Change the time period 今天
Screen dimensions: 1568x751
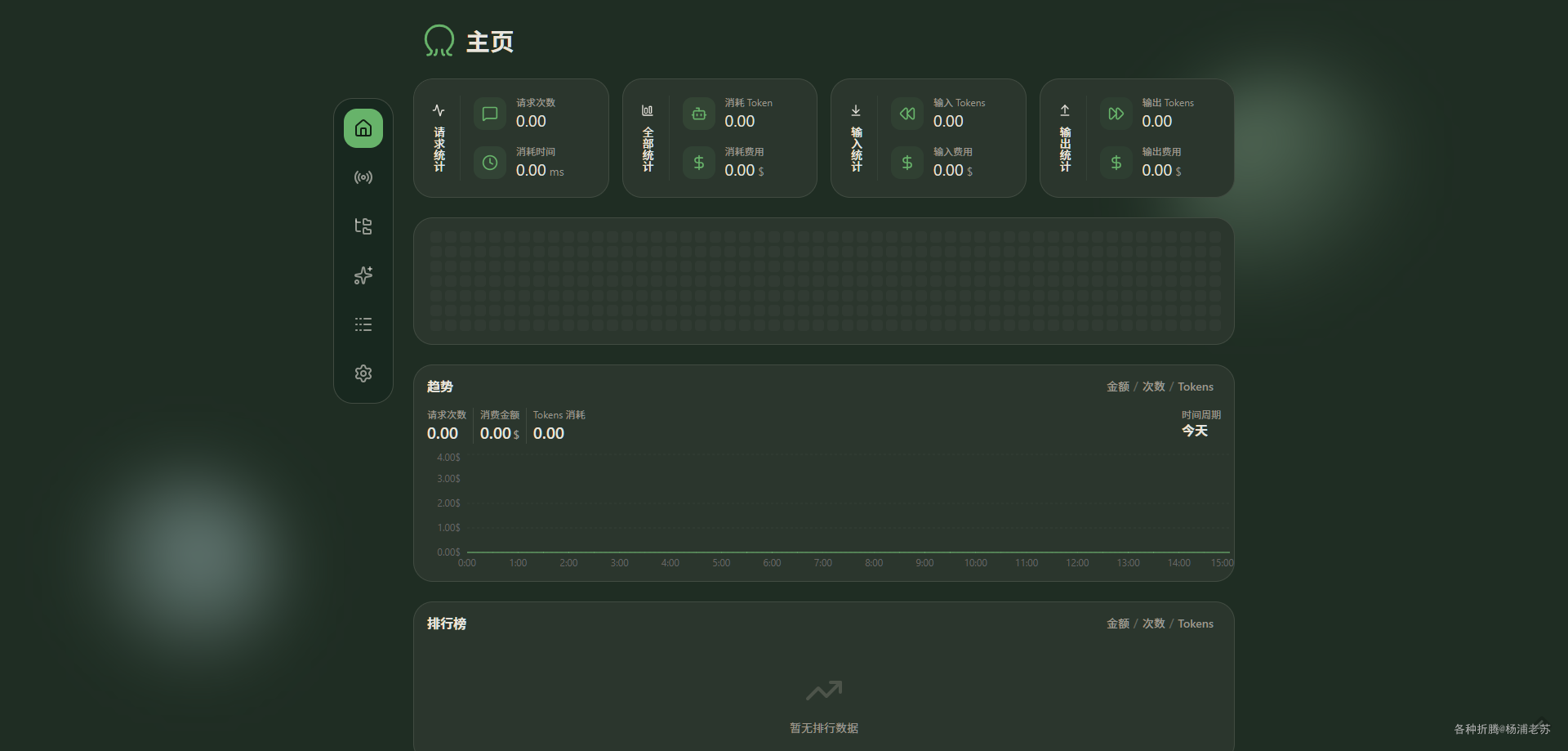point(1195,431)
